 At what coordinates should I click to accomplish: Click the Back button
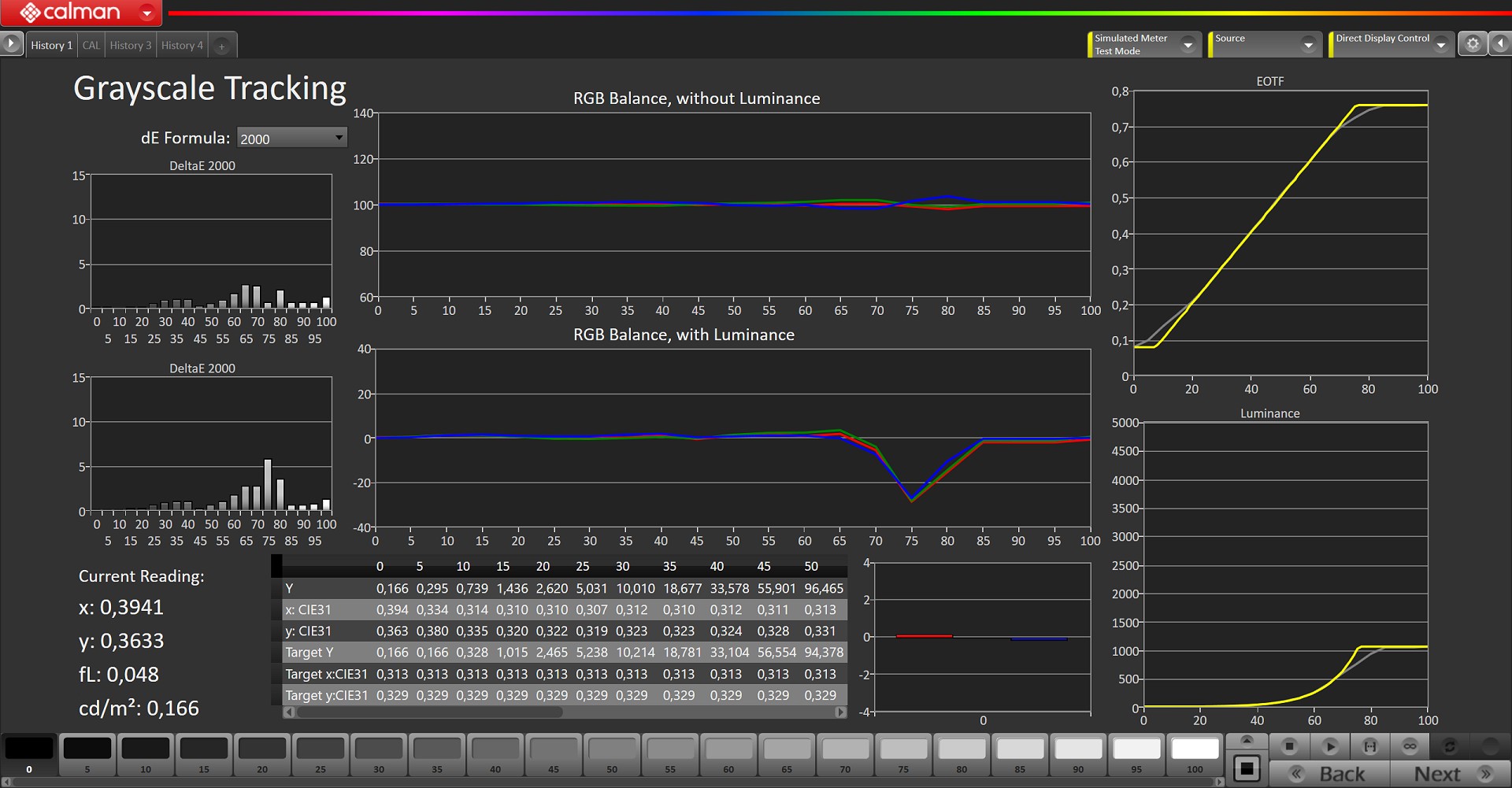1330,774
